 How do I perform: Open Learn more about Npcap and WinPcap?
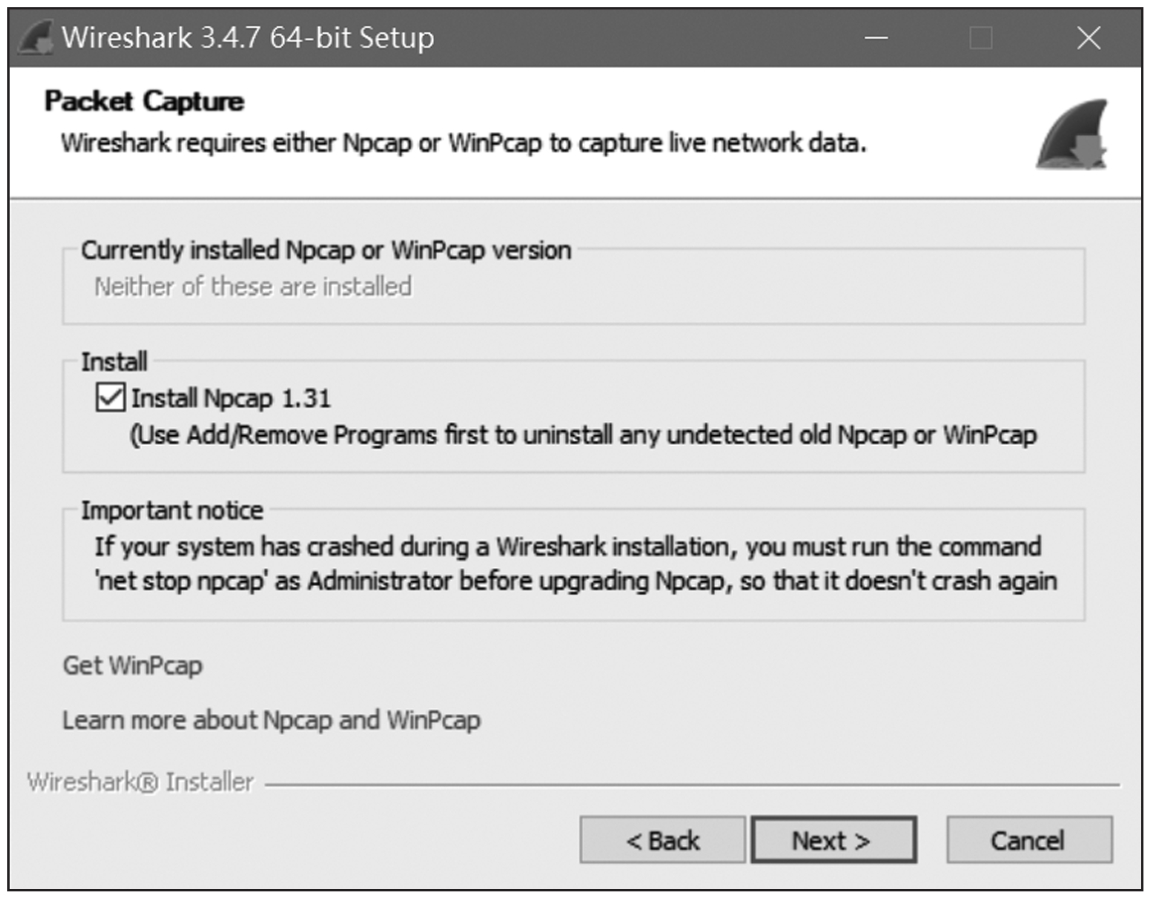[271, 720]
